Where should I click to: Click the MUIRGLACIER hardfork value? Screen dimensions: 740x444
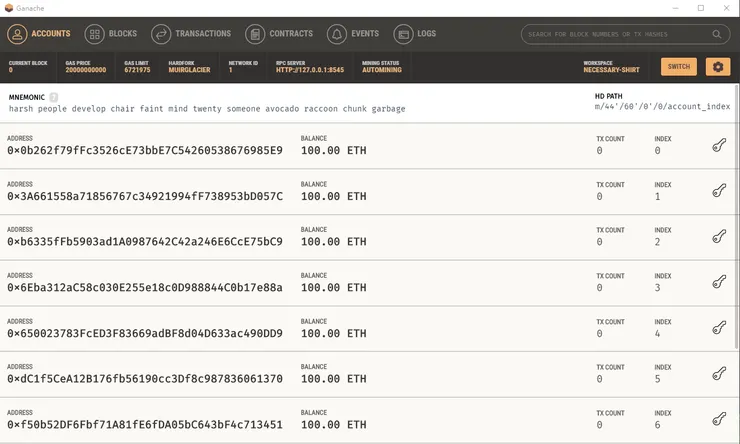click(189, 70)
